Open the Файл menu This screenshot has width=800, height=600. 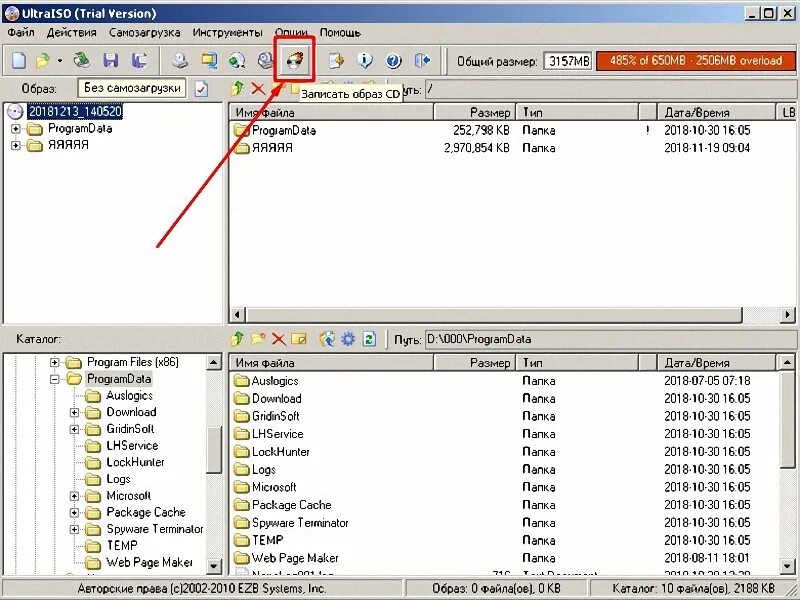pos(21,33)
